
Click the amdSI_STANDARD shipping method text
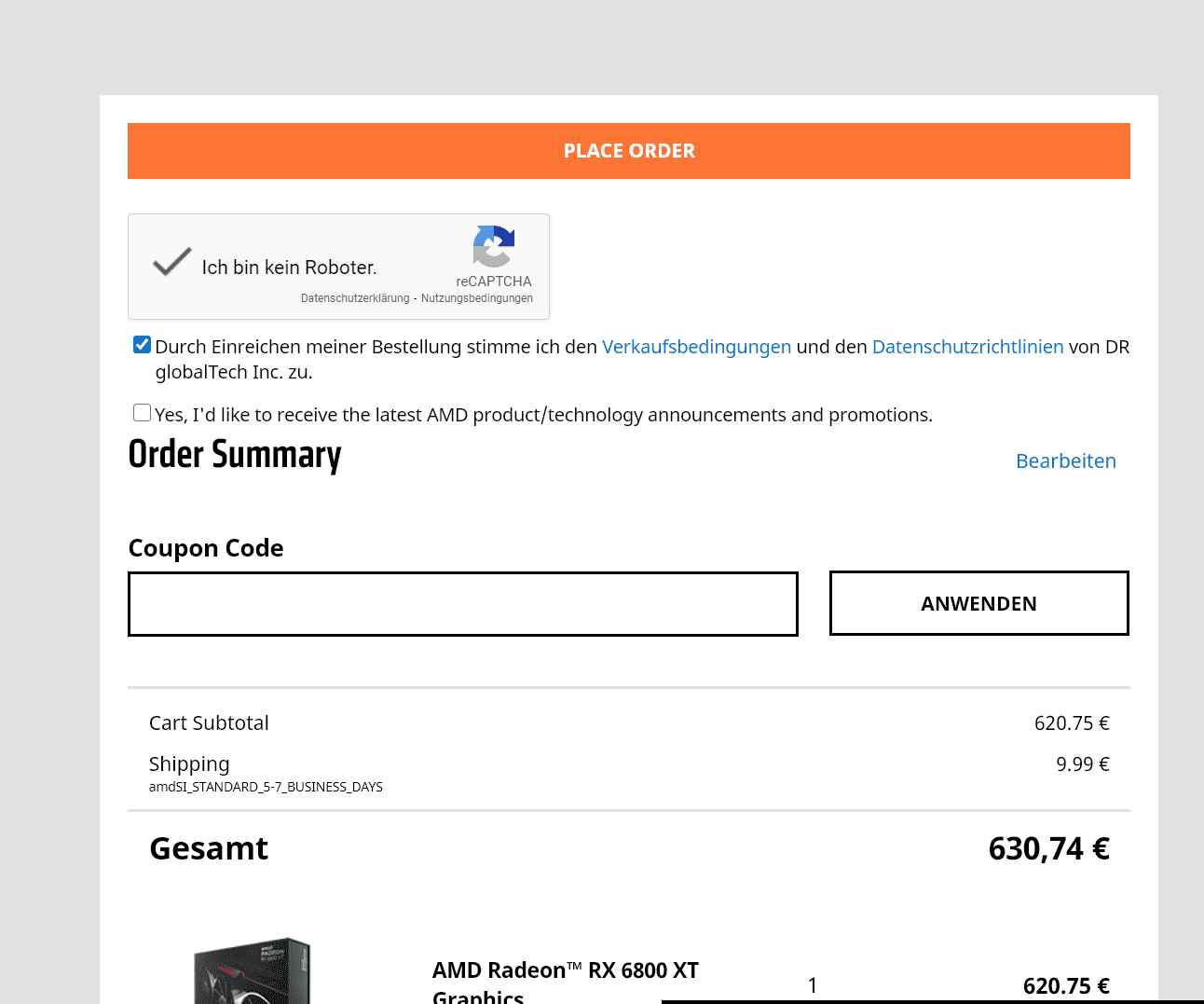[x=266, y=787]
